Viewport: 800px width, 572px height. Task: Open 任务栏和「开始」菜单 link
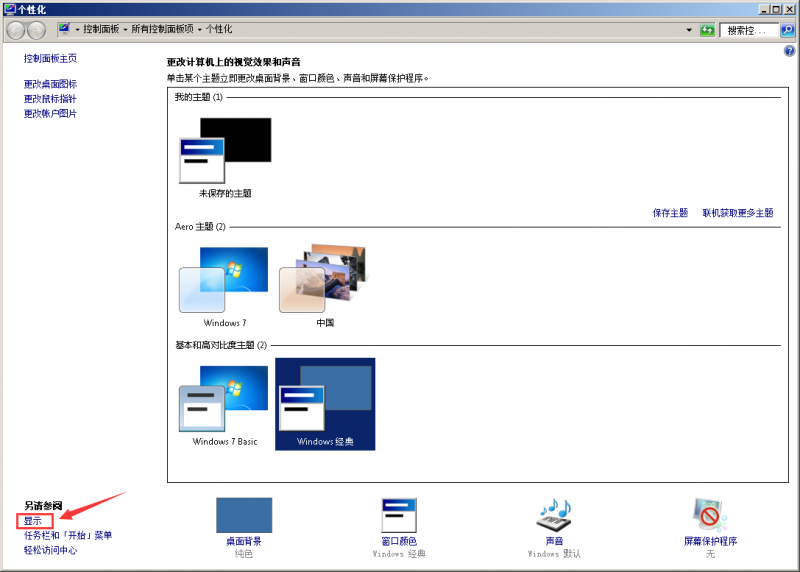click(67, 535)
